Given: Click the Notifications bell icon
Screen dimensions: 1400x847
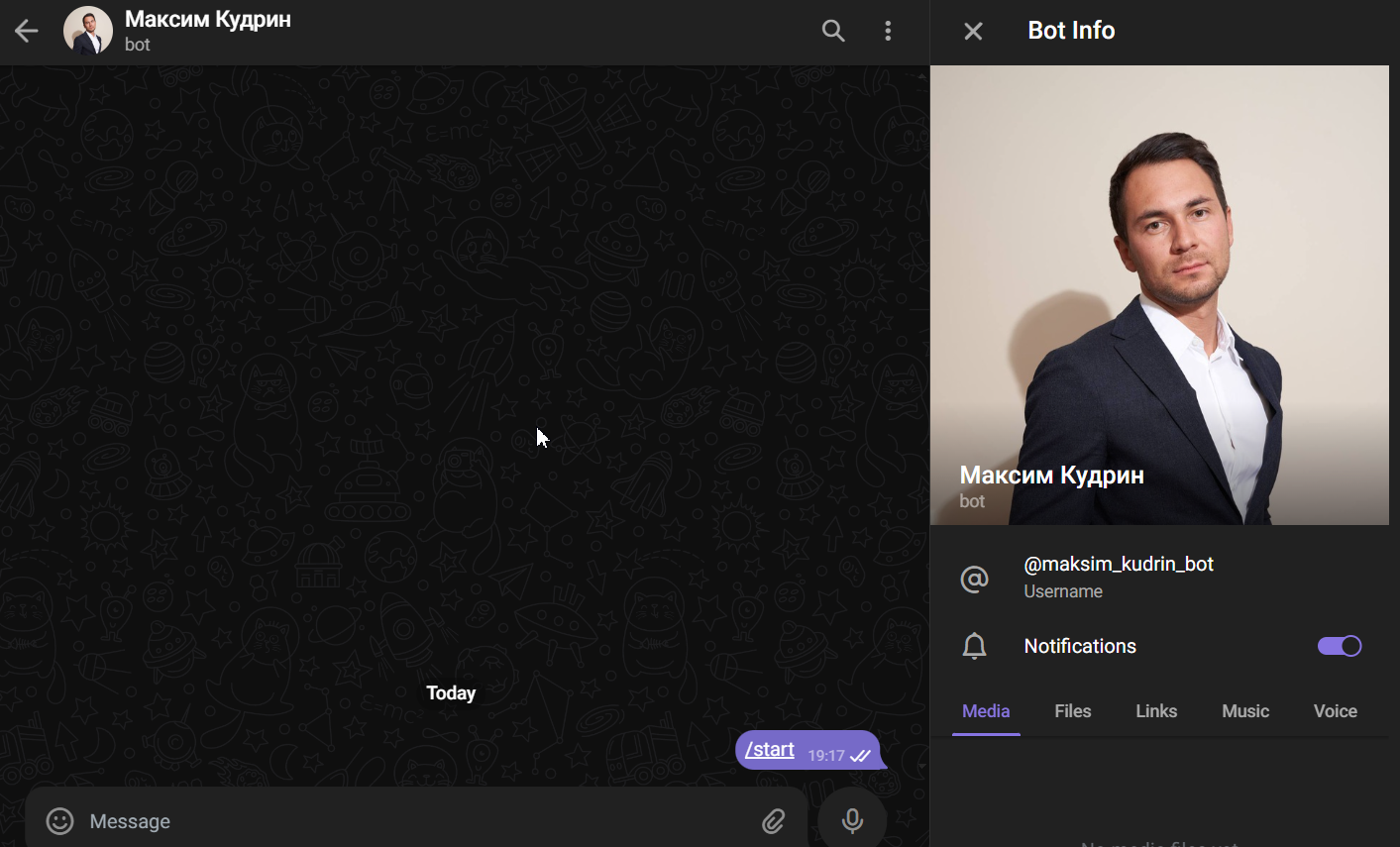Looking at the screenshot, I should click(974, 646).
